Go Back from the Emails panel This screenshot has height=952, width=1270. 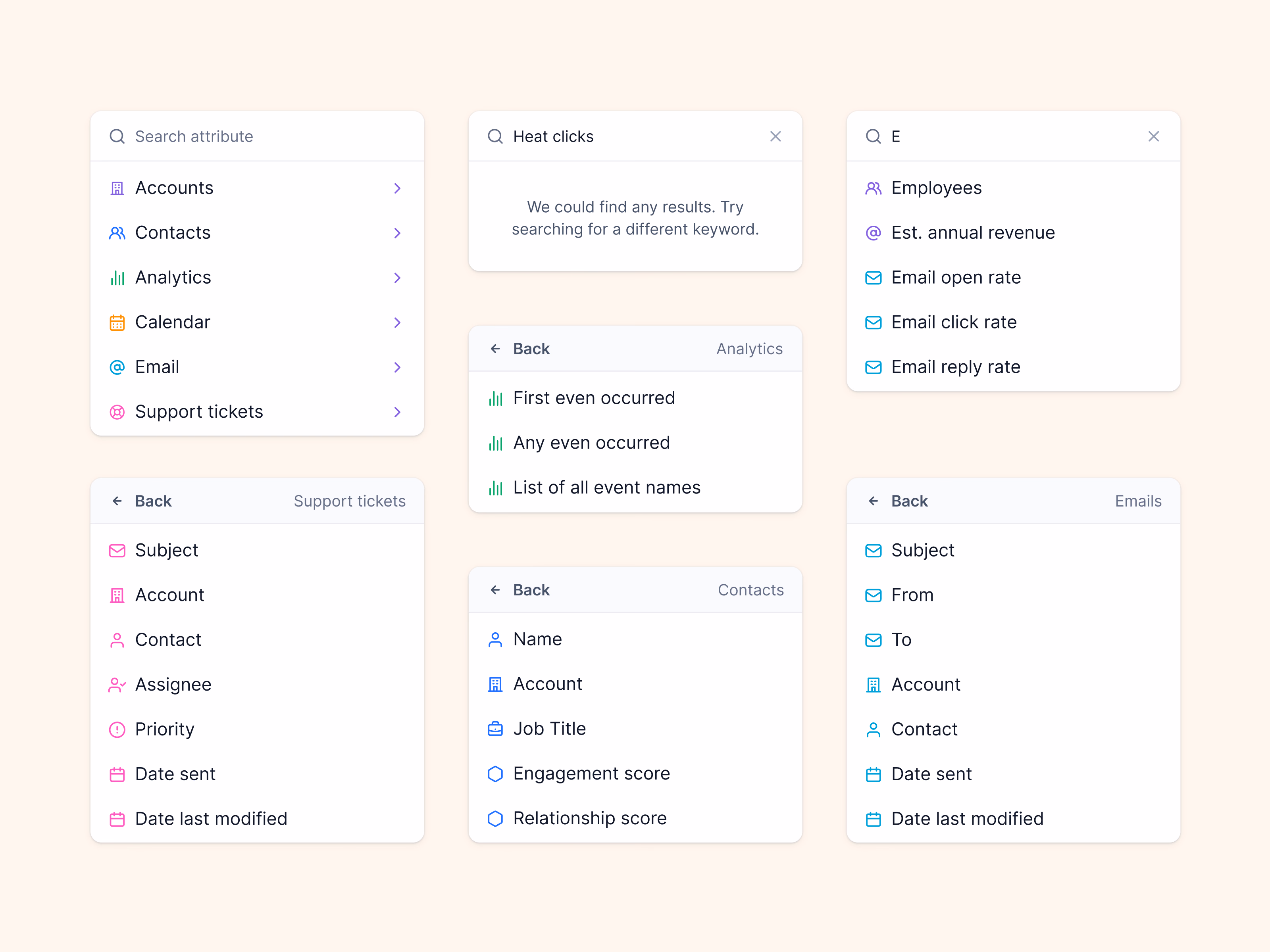897,501
